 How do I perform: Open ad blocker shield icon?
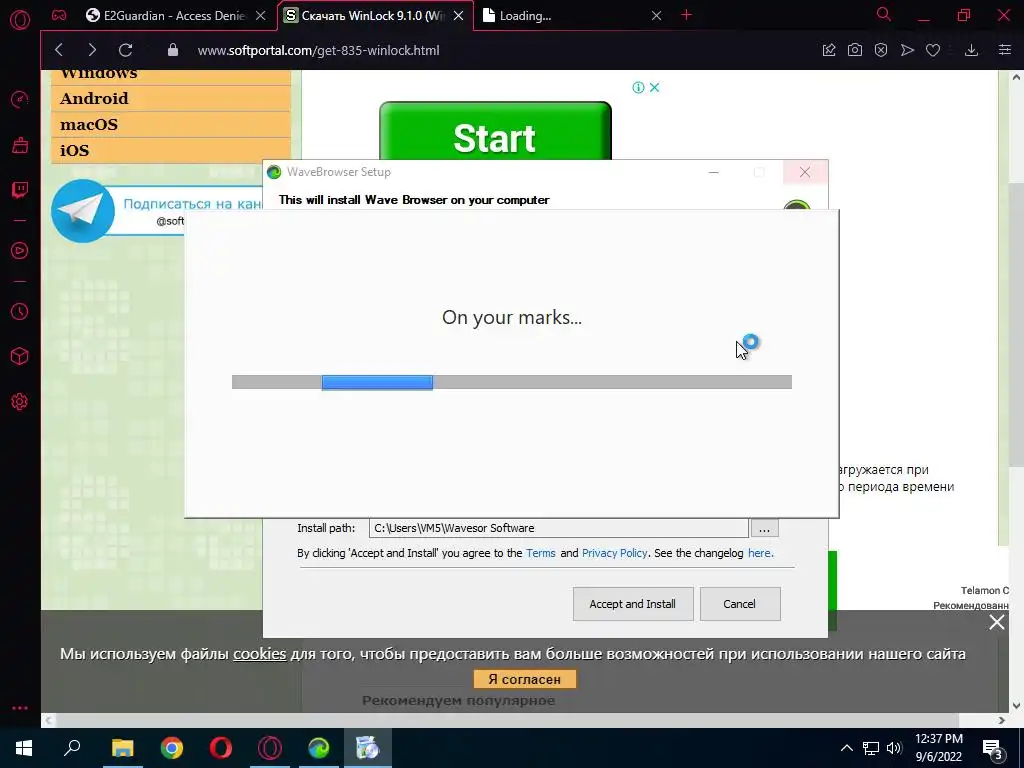[x=881, y=50]
